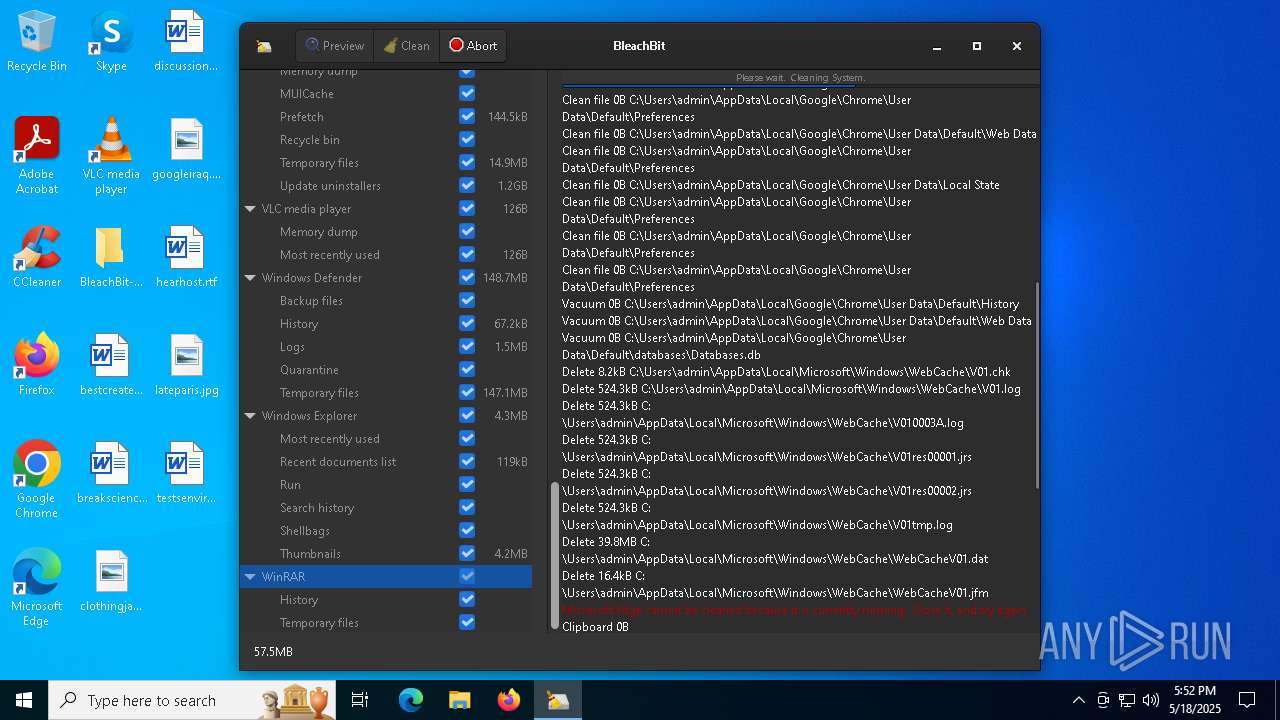This screenshot has height=720, width=1280.
Task: Abort the cleaning operation
Action: pyautogui.click(x=473, y=46)
